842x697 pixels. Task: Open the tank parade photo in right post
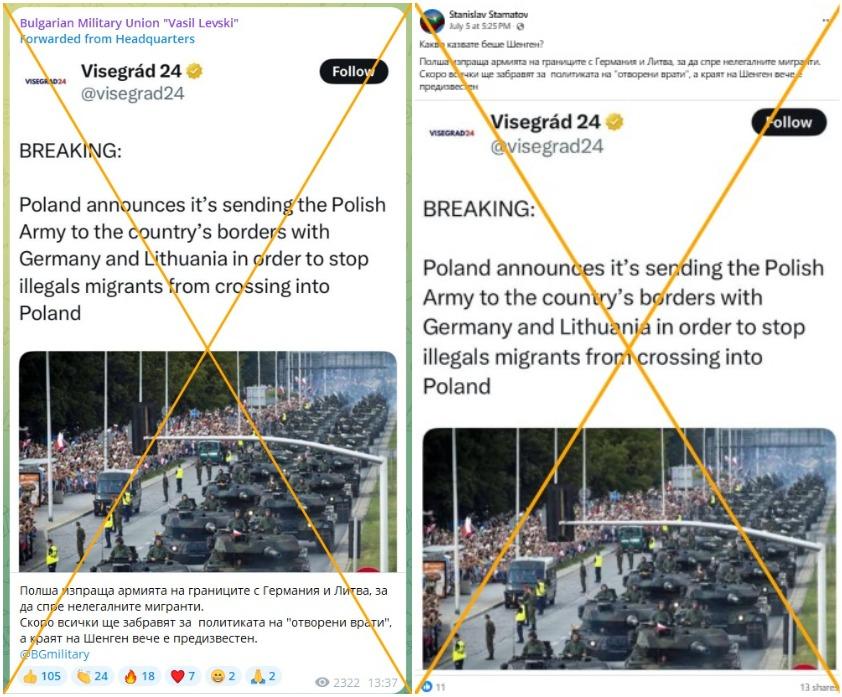(x=629, y=549)
